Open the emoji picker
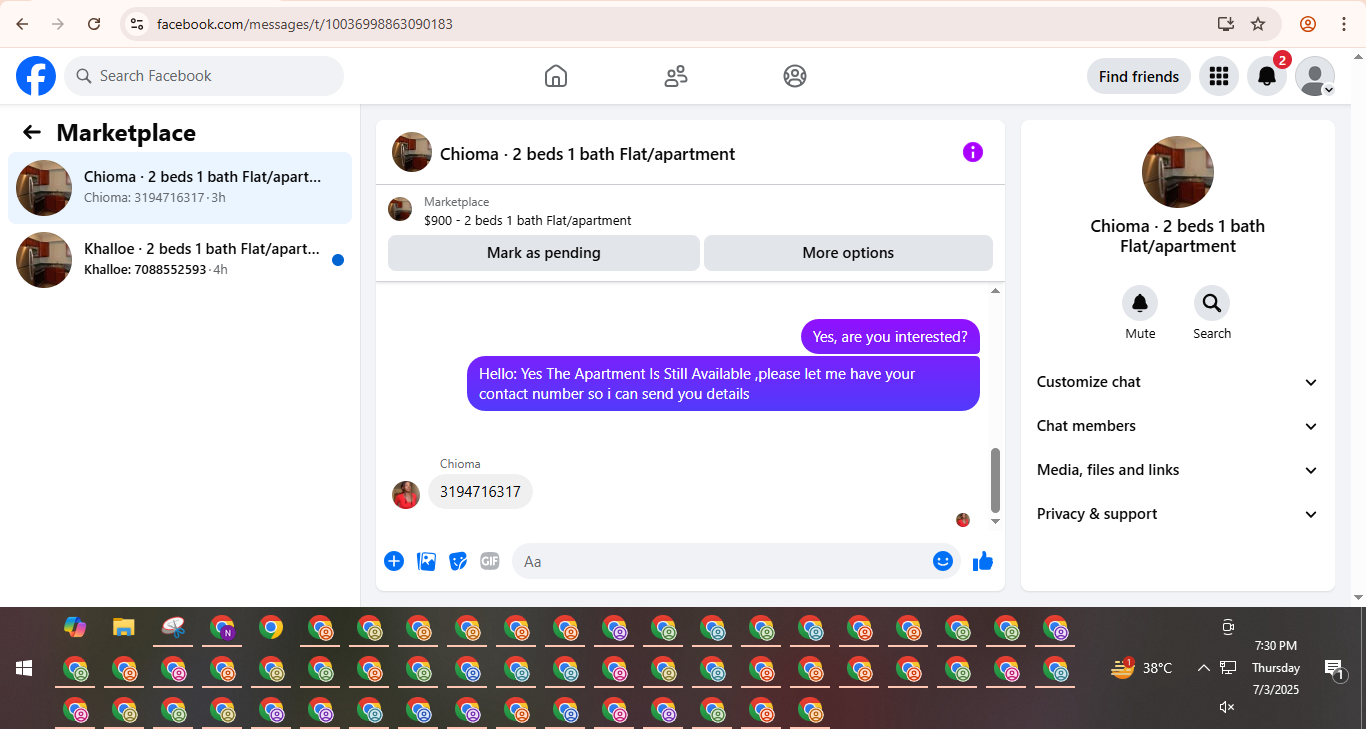Image resolution: width=1366 pixels, height=729 pixels. click(942, 561)
